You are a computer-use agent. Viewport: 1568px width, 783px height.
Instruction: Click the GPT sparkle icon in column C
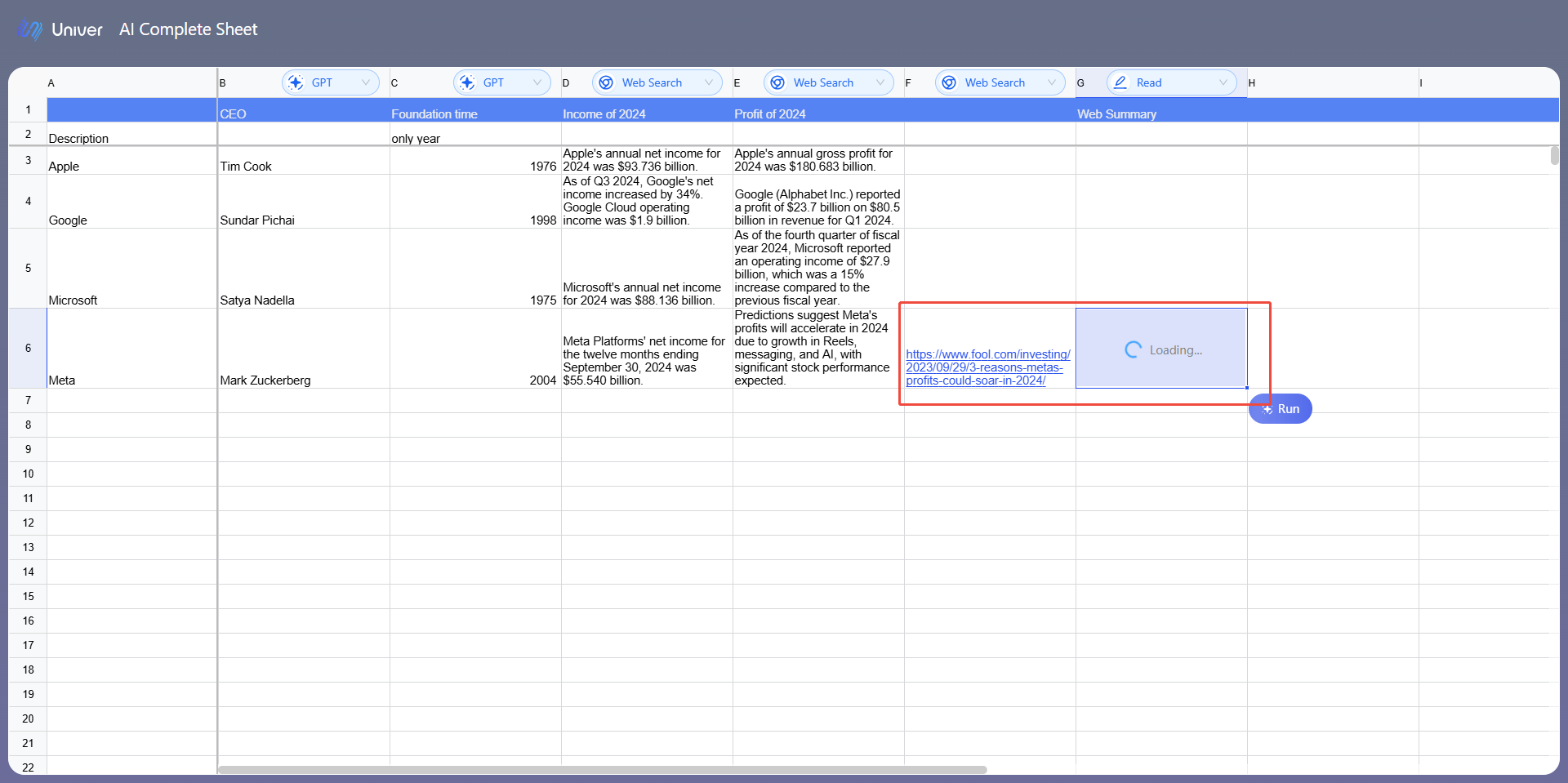[468, 82]
